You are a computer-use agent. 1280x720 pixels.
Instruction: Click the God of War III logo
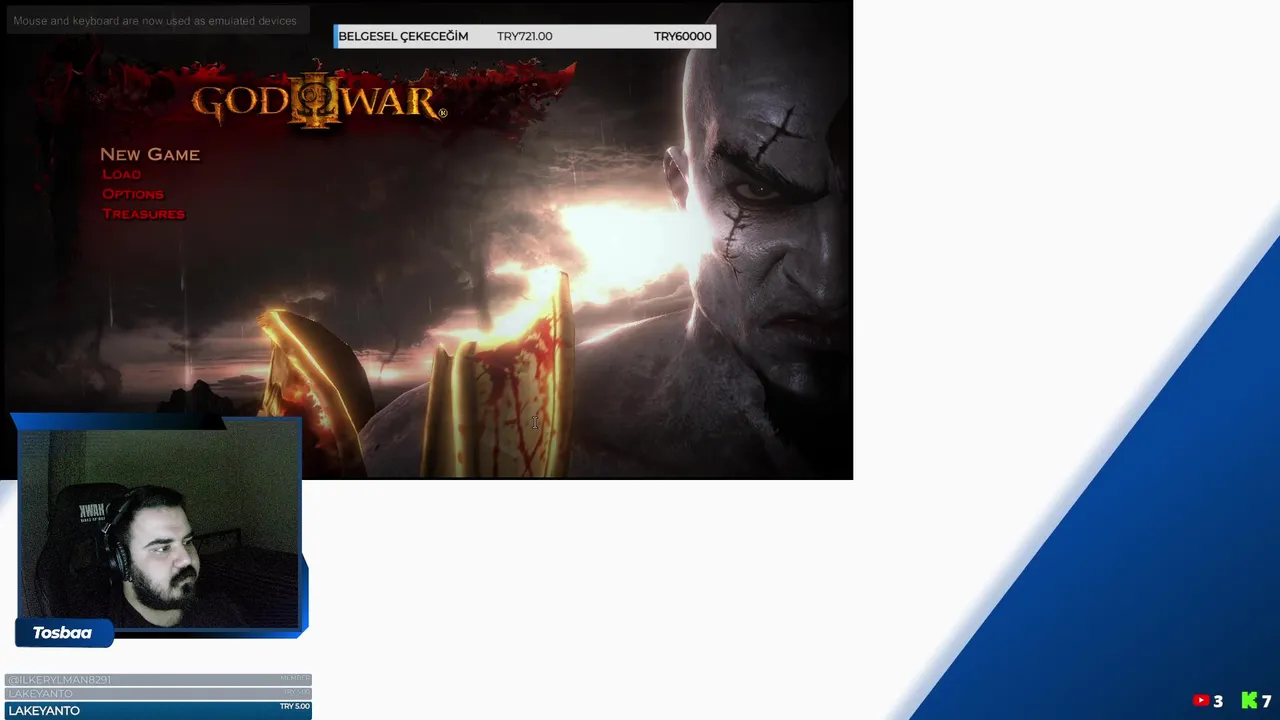[318, 101]
